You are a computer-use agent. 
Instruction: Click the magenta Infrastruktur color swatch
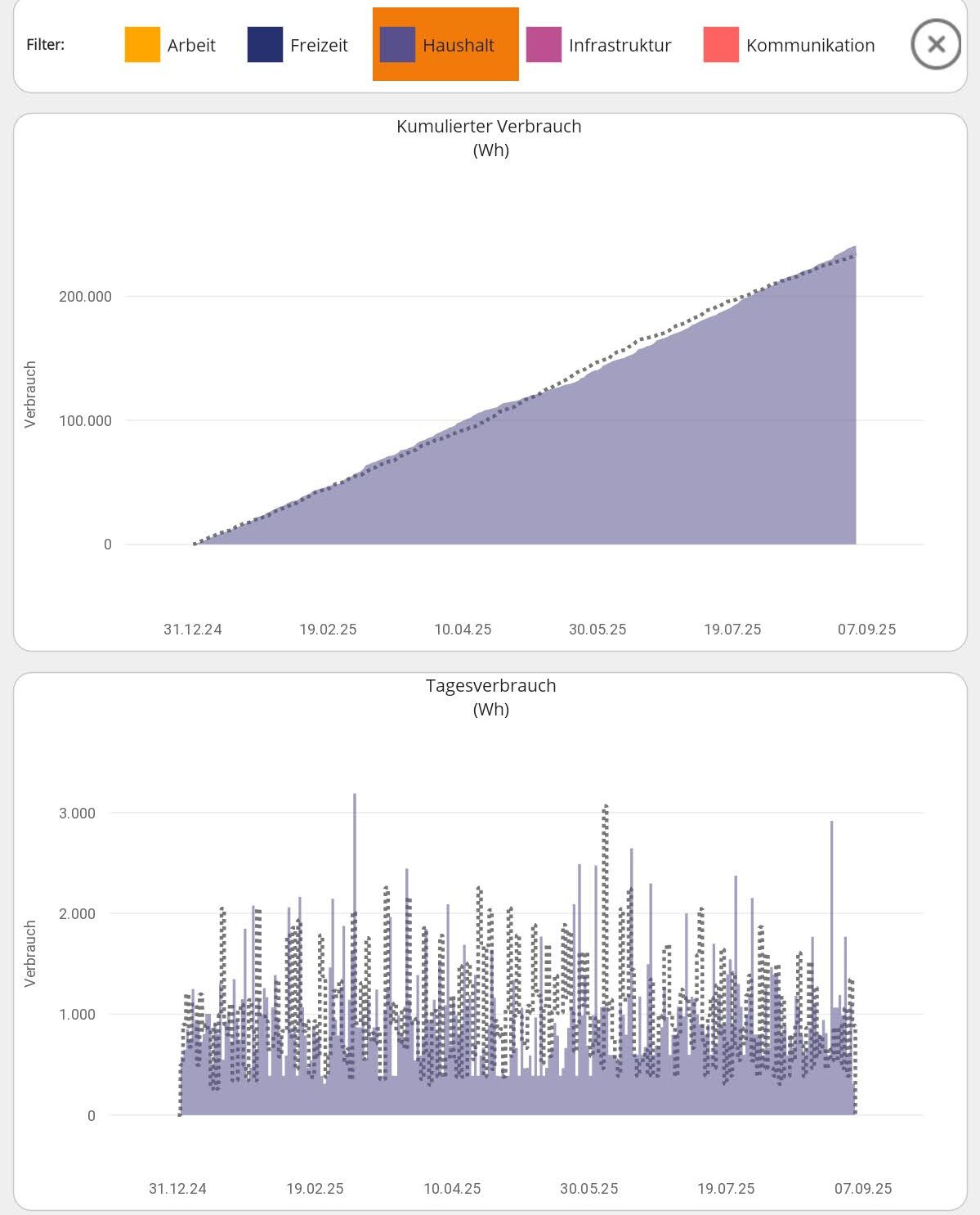click(544, 45)
